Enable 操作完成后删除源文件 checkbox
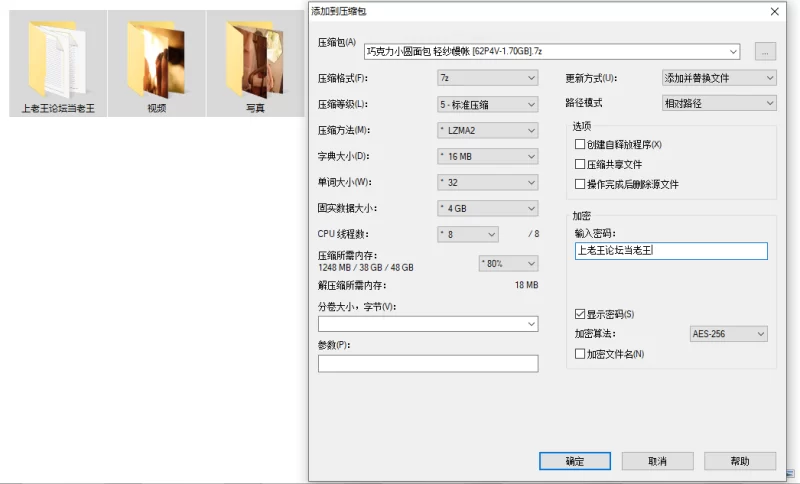800x484 pixels. [x=580, y=184]
